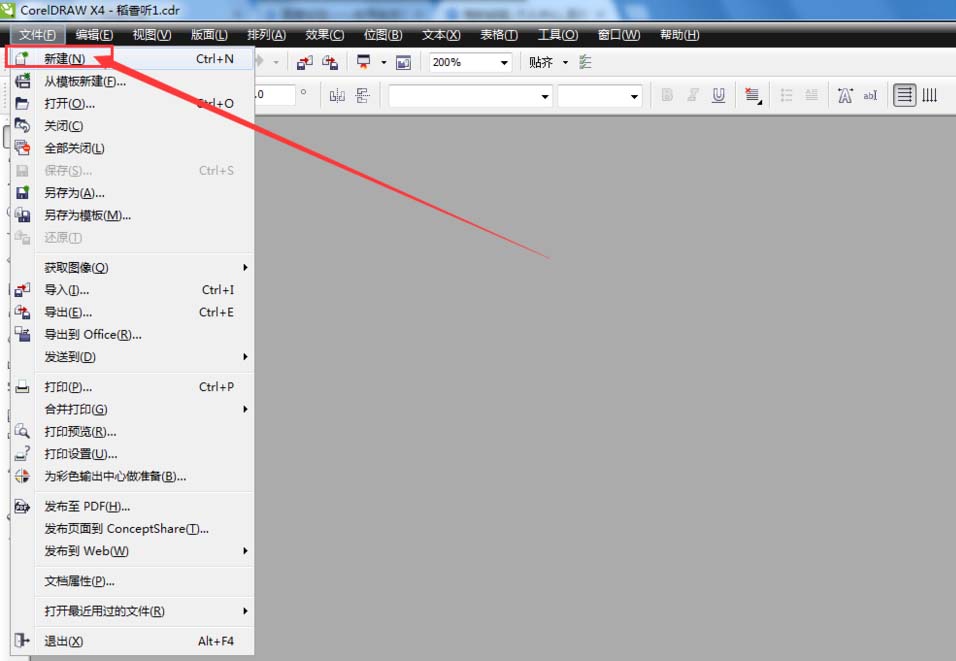This screenshot has width=956, height=661.
Task: Click the 发布至 PDF icon
Action: [22, 506]
